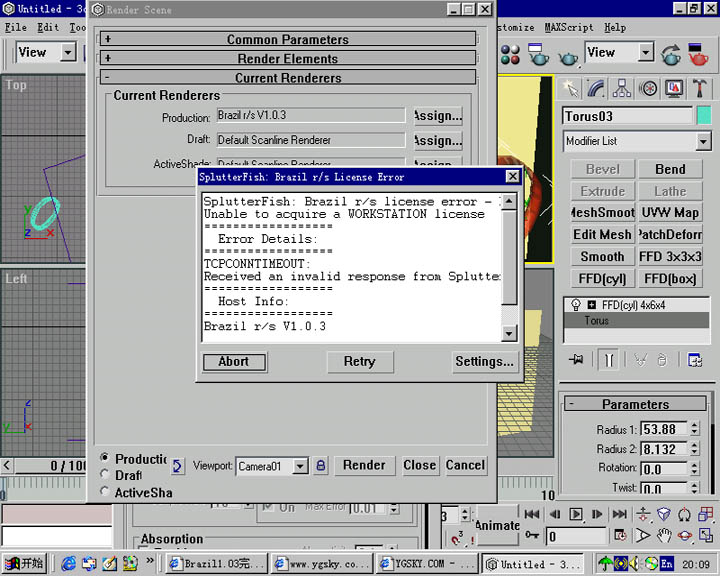Screen dimensions: 720x576
Task: Click Abort in license error dialog
Action: [234, 362]
